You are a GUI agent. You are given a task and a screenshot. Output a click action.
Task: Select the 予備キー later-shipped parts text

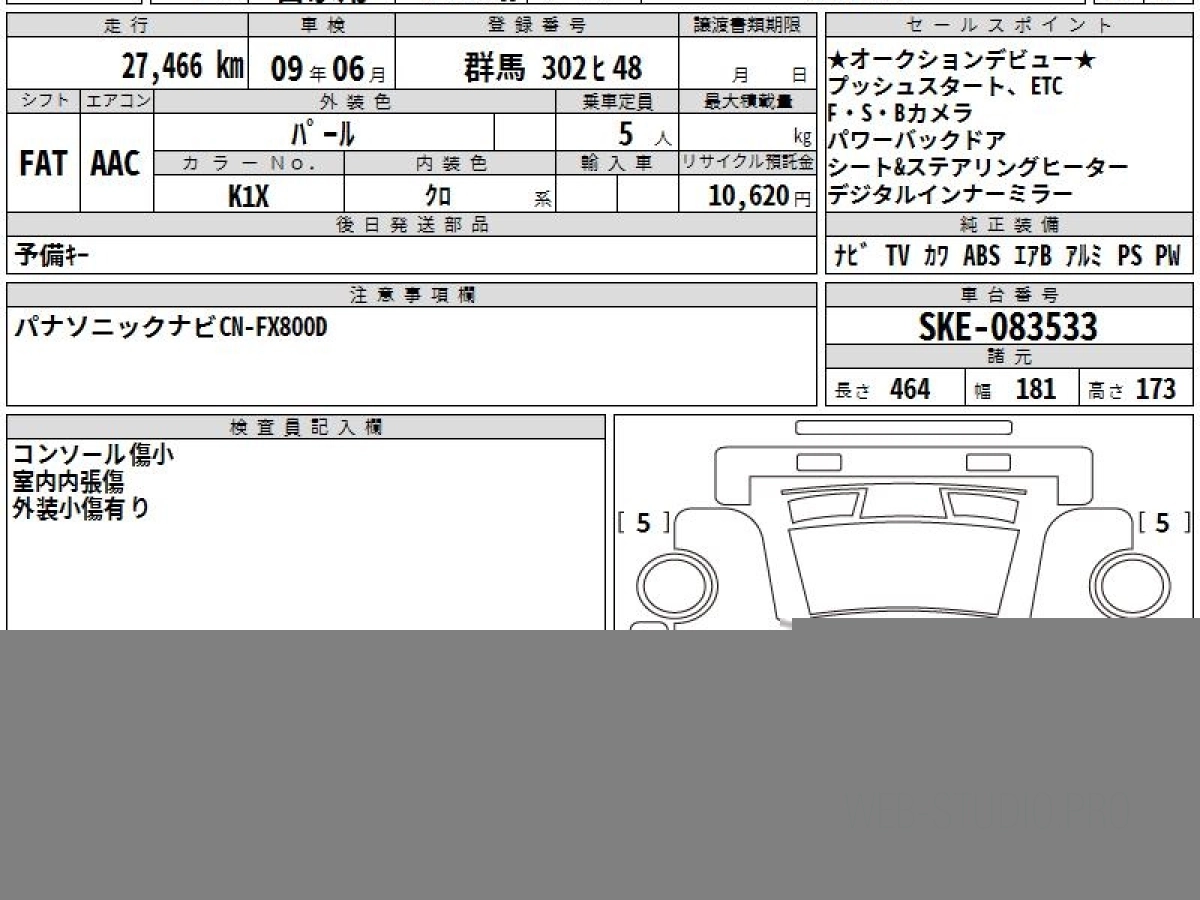coord(53,256)
